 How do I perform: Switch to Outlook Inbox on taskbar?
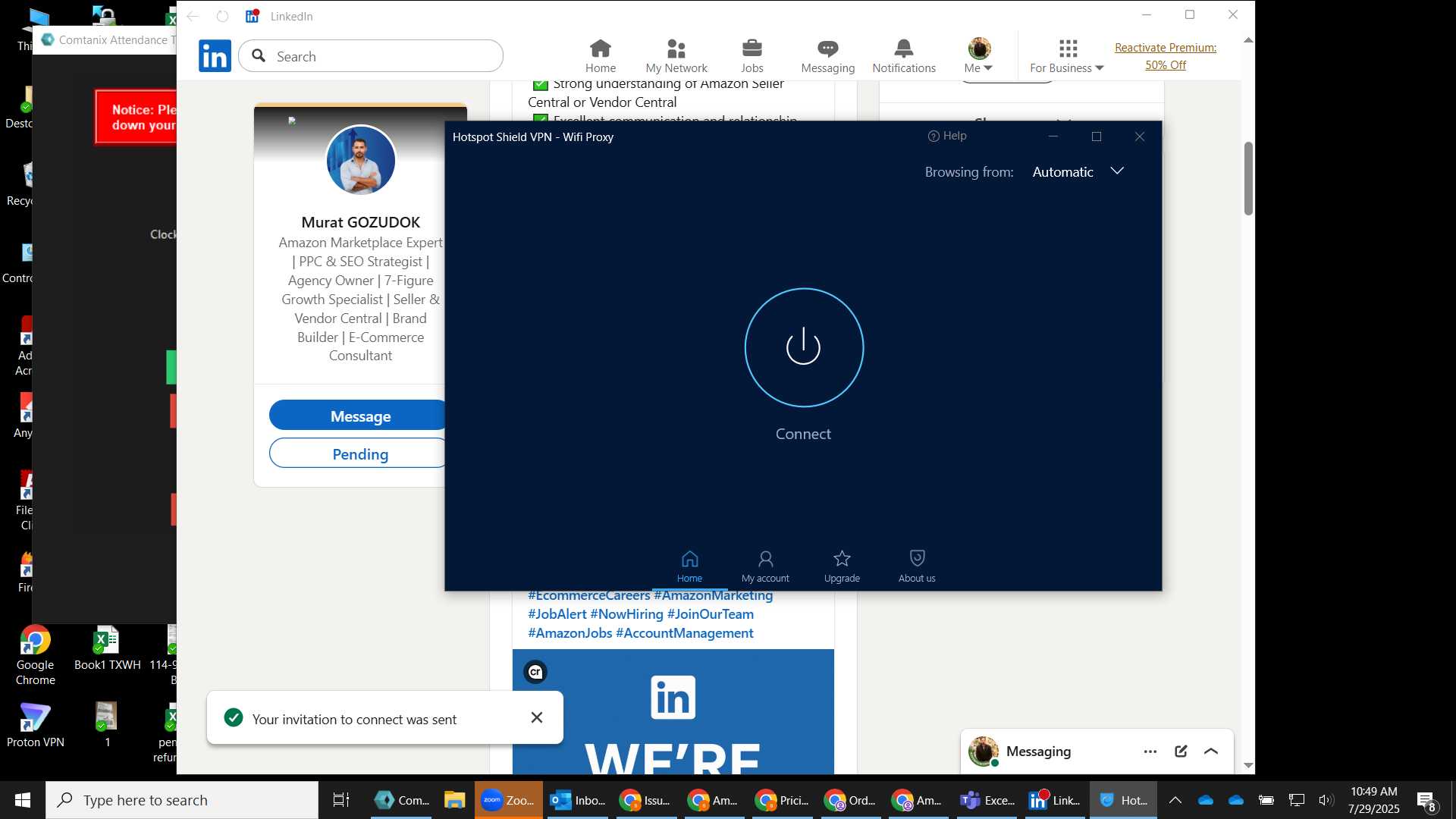[x=578, y=800]
